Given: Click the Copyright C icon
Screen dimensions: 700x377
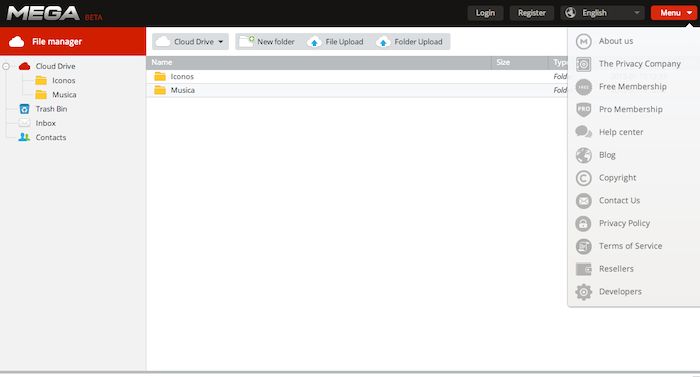Looking at the screenshot, I should (x=583, y=178).
